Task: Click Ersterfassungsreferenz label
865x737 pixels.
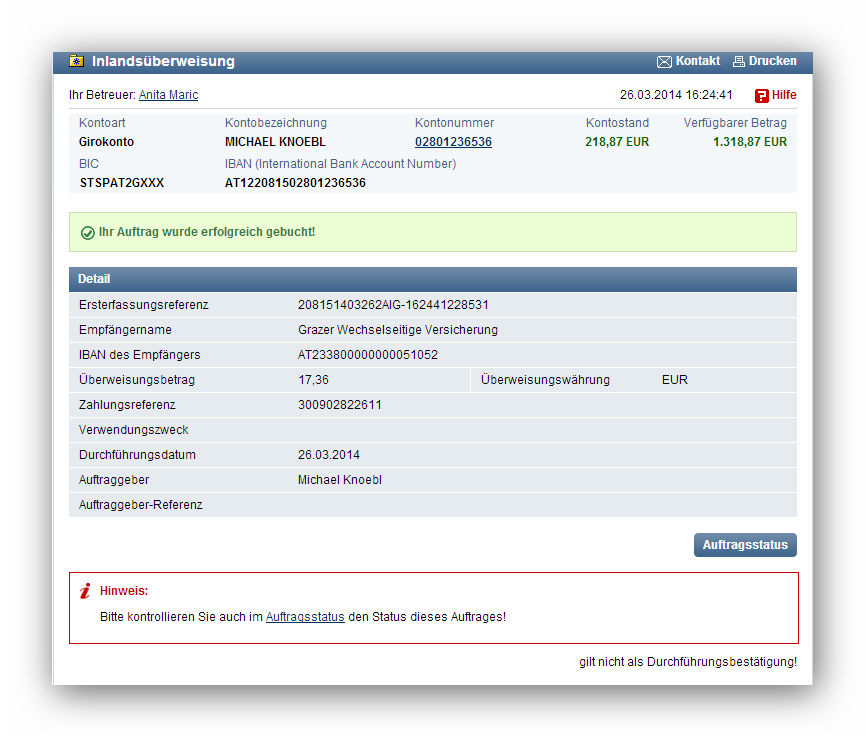Action: point(143,305)
